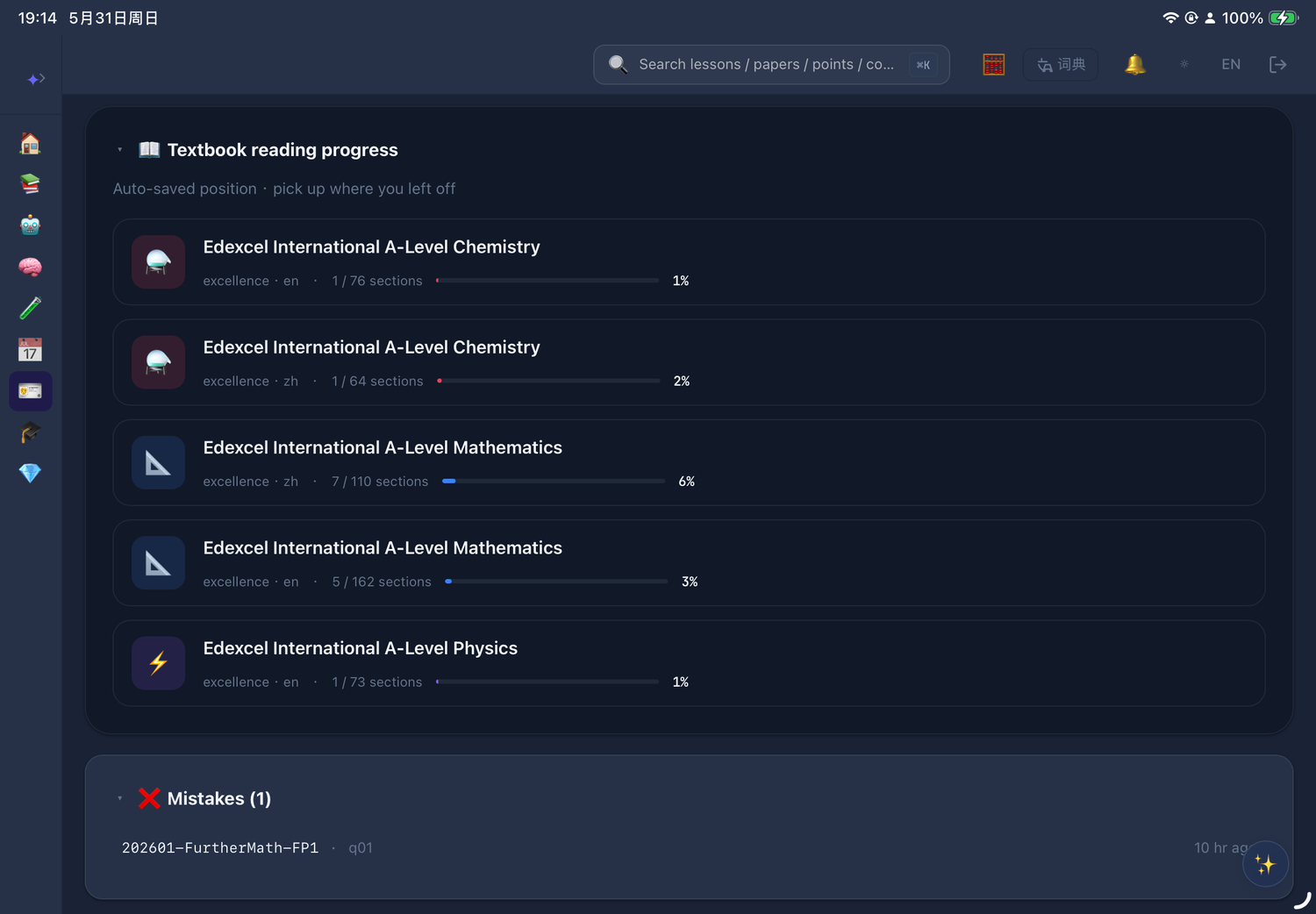Image resolution: width=1316 pixels, height=914 pixels.
Task: Toggle the sun light/dark theme icon
Action: 1184,64
